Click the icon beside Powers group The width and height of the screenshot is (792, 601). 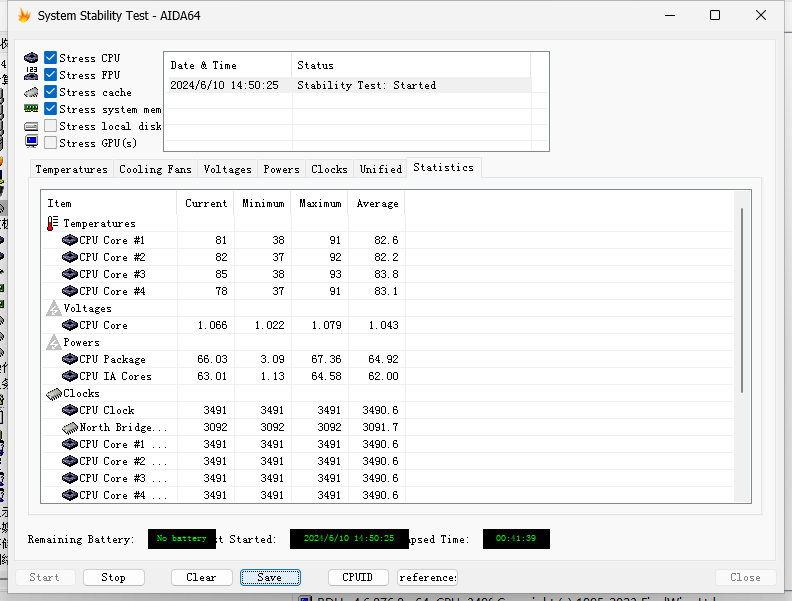pyautogui.click(x=54, y=342)
